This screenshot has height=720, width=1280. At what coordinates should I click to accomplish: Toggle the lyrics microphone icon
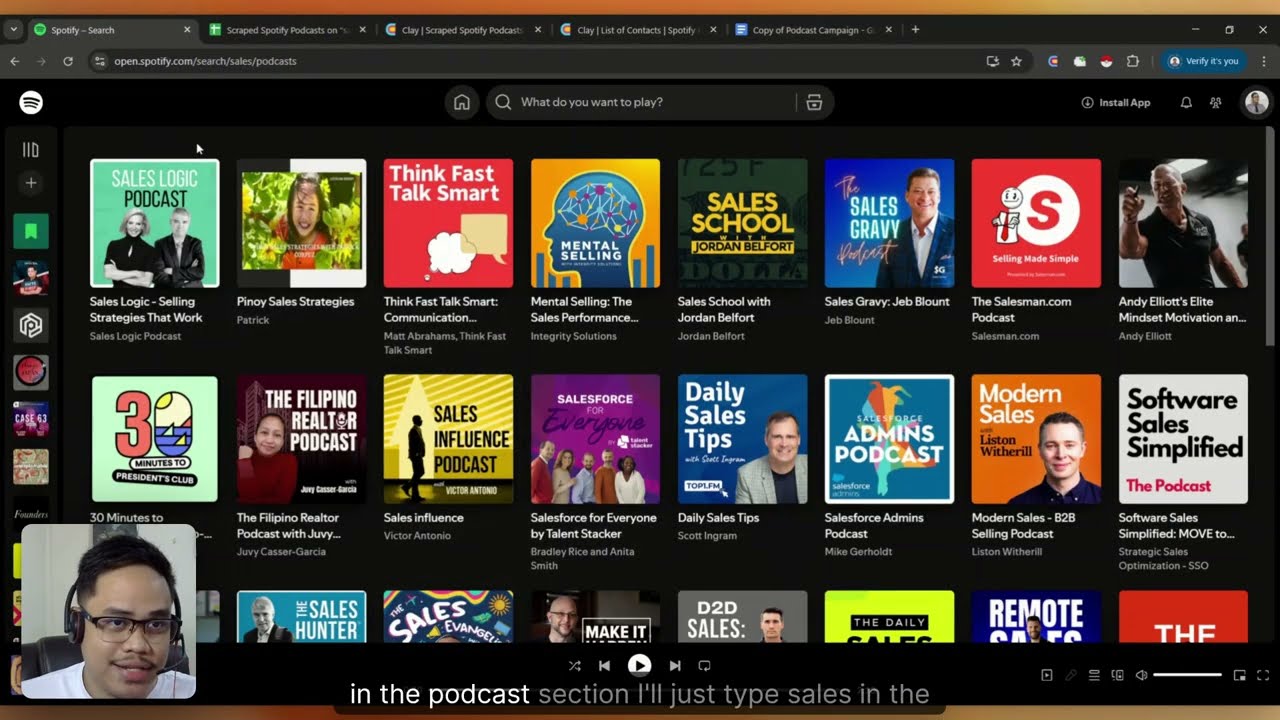point(1070,675)
